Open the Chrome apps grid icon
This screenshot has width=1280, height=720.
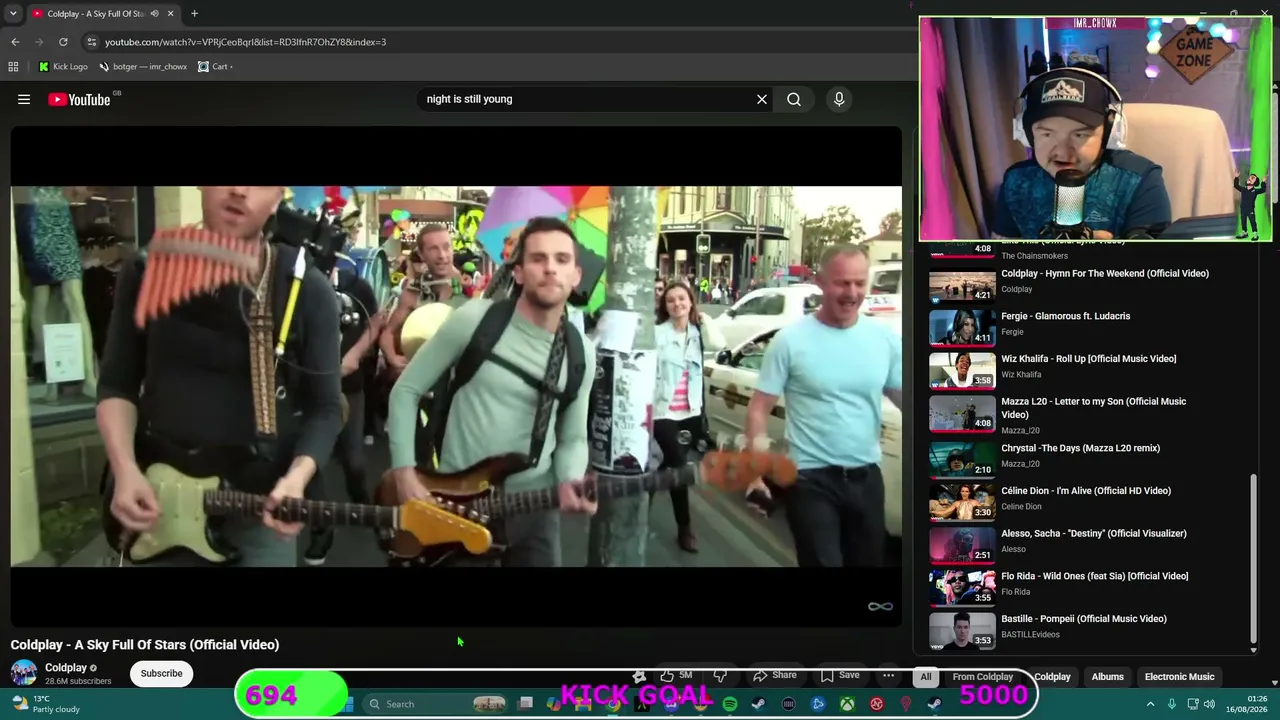[13, 67]
